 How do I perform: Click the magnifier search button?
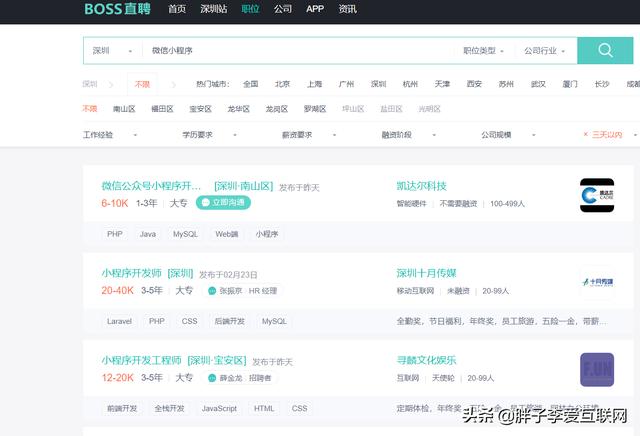pos(606,50)
